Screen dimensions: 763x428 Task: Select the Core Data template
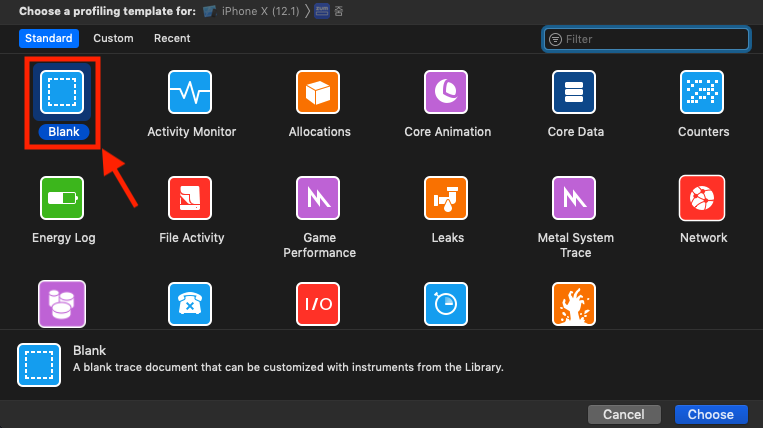pos(575,93)
